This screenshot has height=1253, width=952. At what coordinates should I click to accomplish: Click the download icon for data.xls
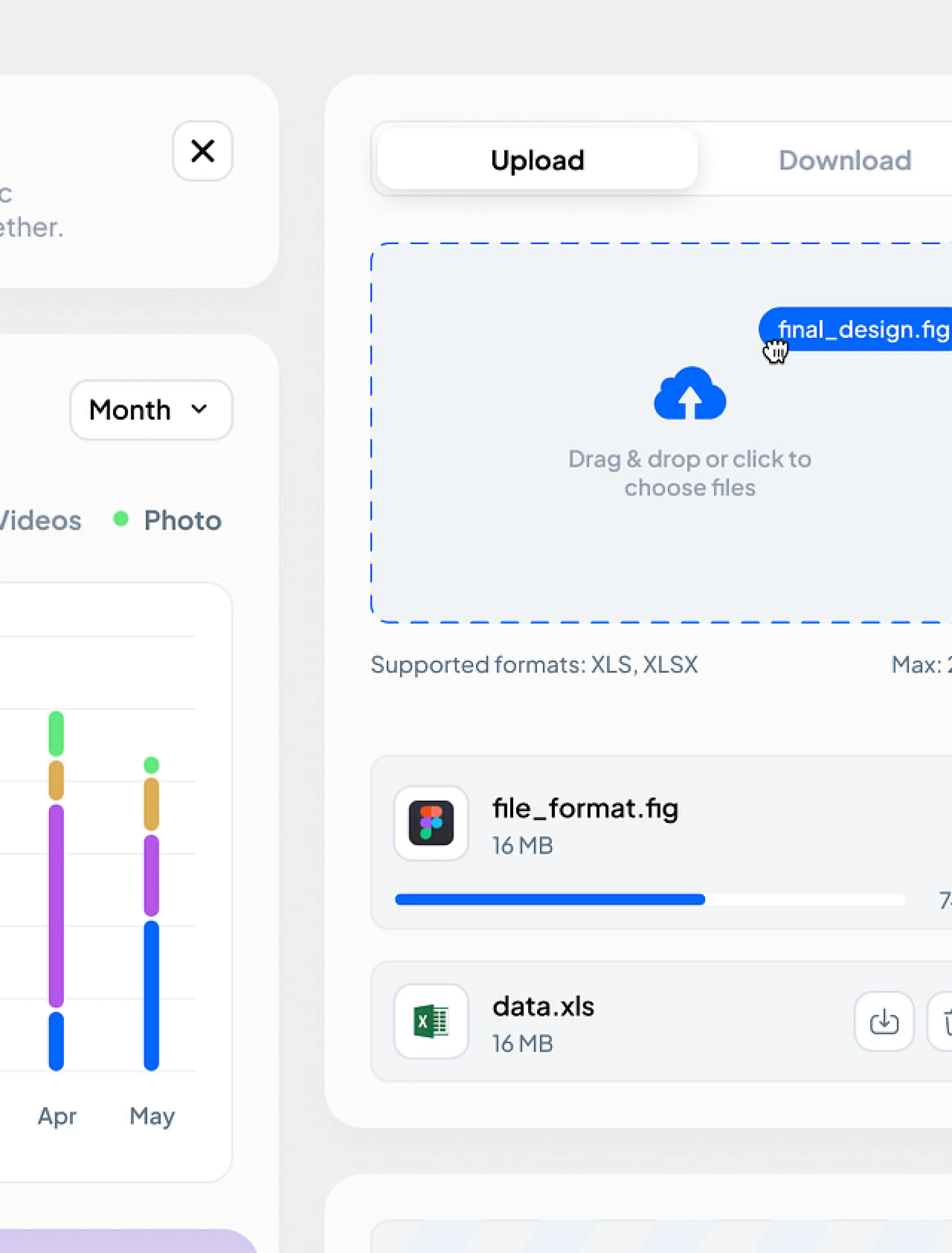pyautogui.click(x=884, y=1021)
